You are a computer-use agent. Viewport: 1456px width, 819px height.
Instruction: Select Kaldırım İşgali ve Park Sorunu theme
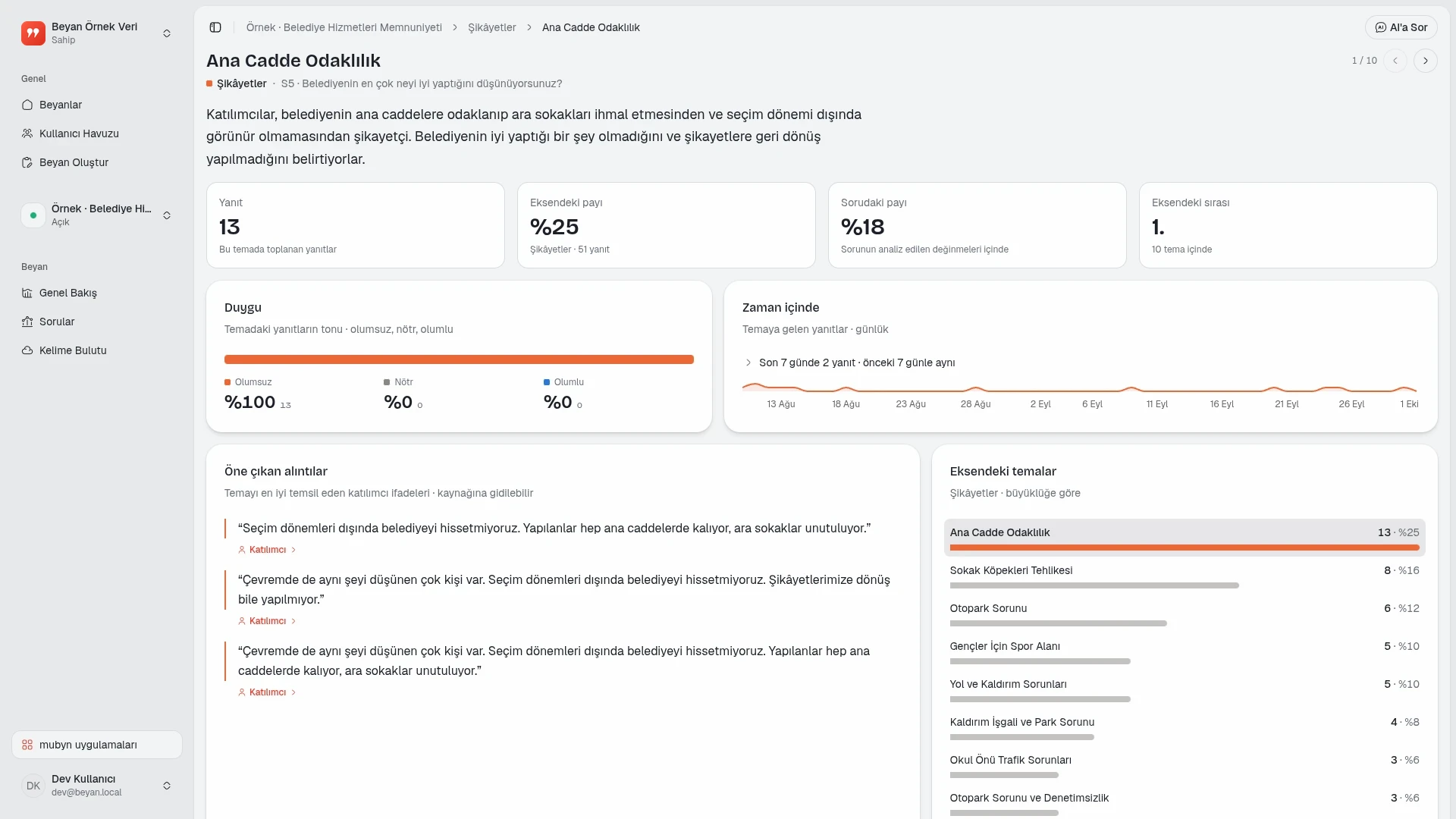[1185, 728]
